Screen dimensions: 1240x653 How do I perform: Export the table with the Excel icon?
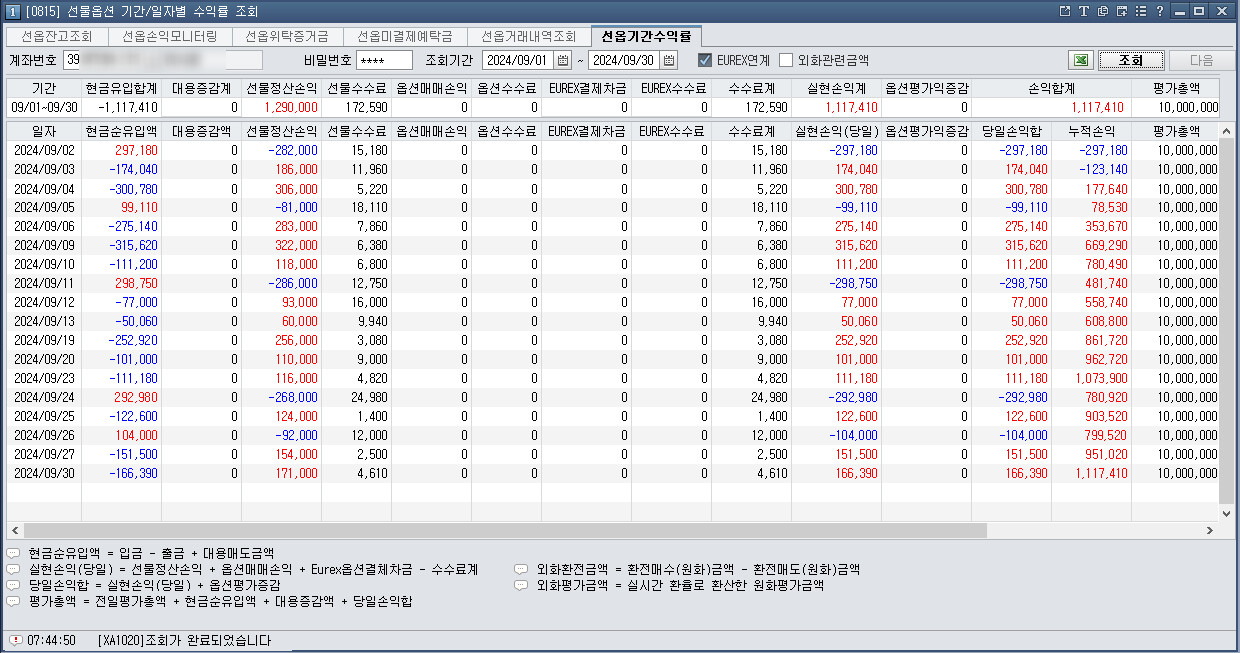point(1080,60)
